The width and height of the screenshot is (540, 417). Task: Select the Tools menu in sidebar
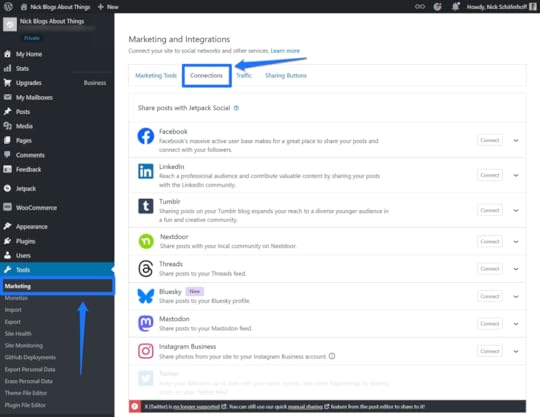coord(57,270)
